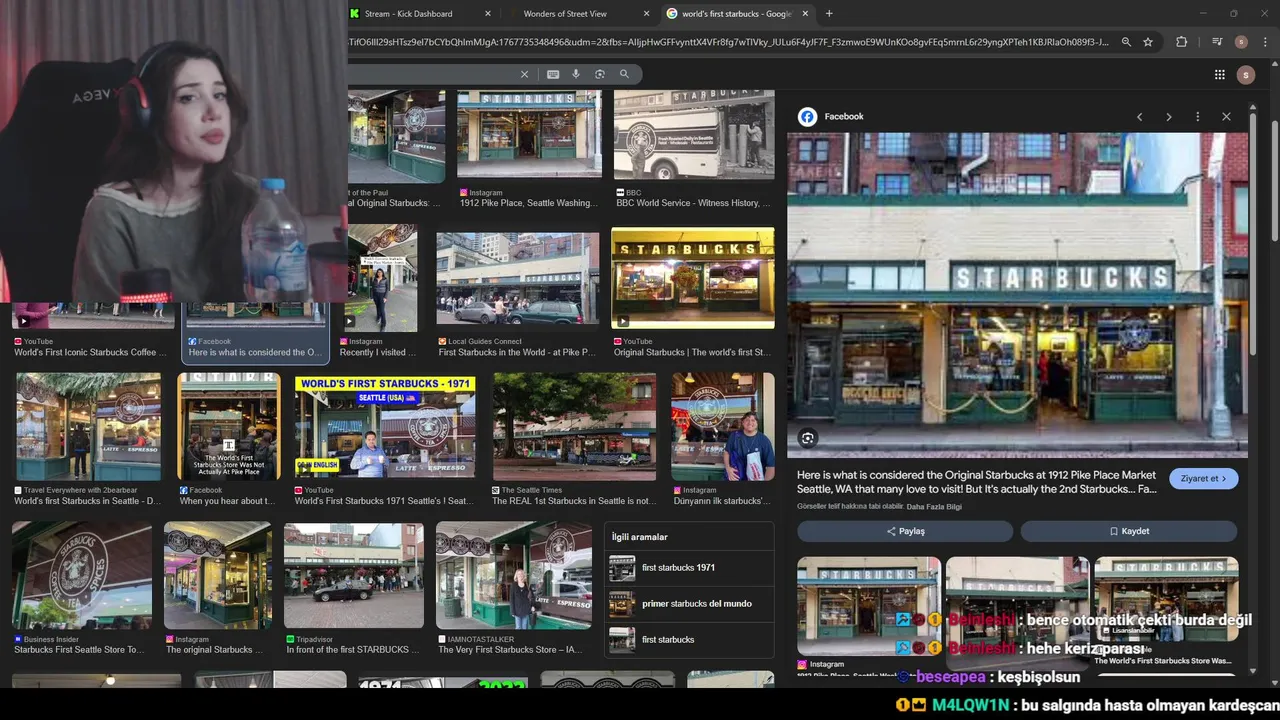Open the Daha Fazla Bilgi link
The image size is (1280, 720).
coord(934,507)
